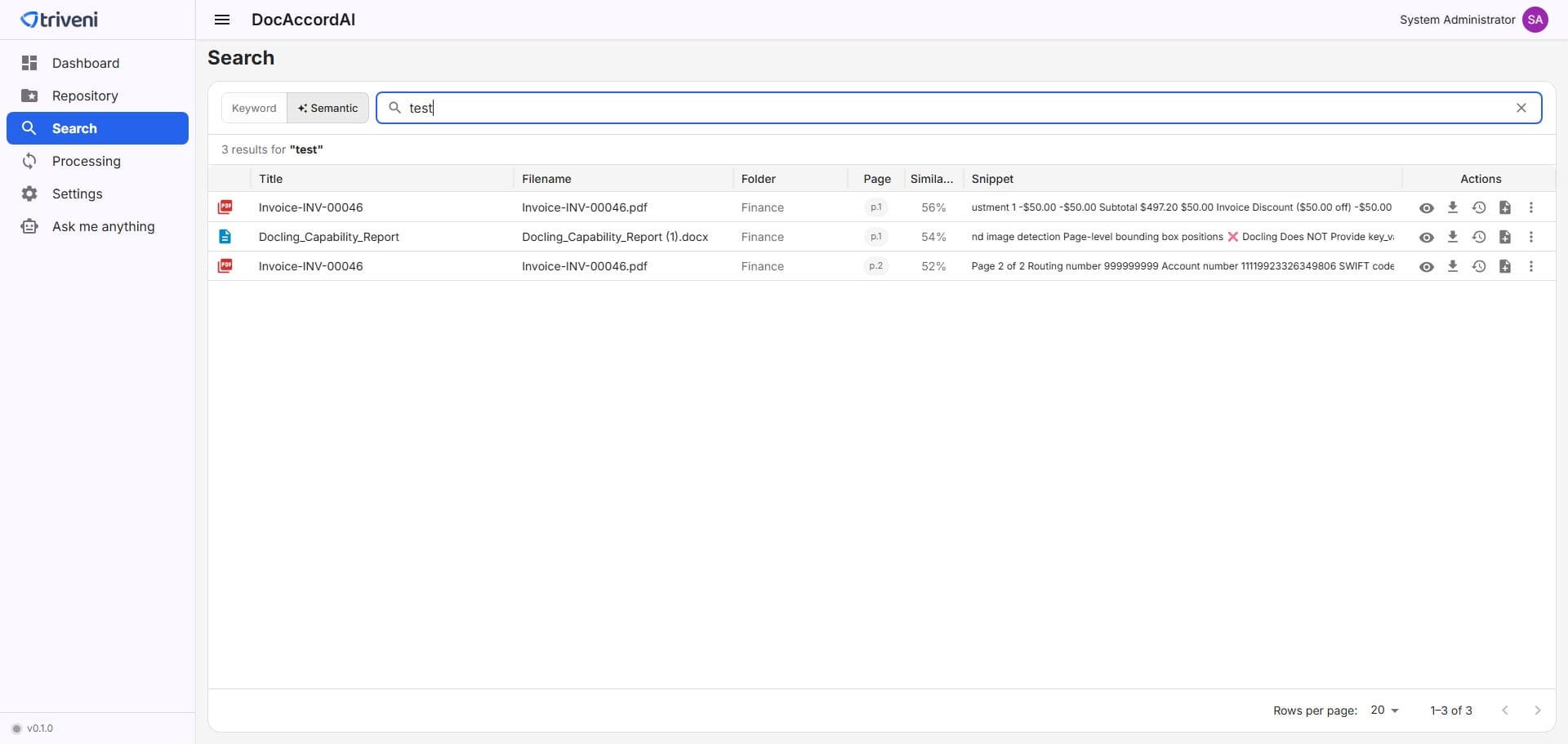This screenshot has height=744, width=1568.
Task: Click PDF icon of Invoice-INV-00046 52% row
Action: 225,266
